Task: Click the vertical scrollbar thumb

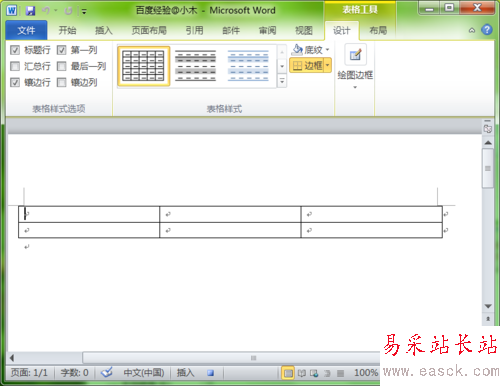Action: 488,168
